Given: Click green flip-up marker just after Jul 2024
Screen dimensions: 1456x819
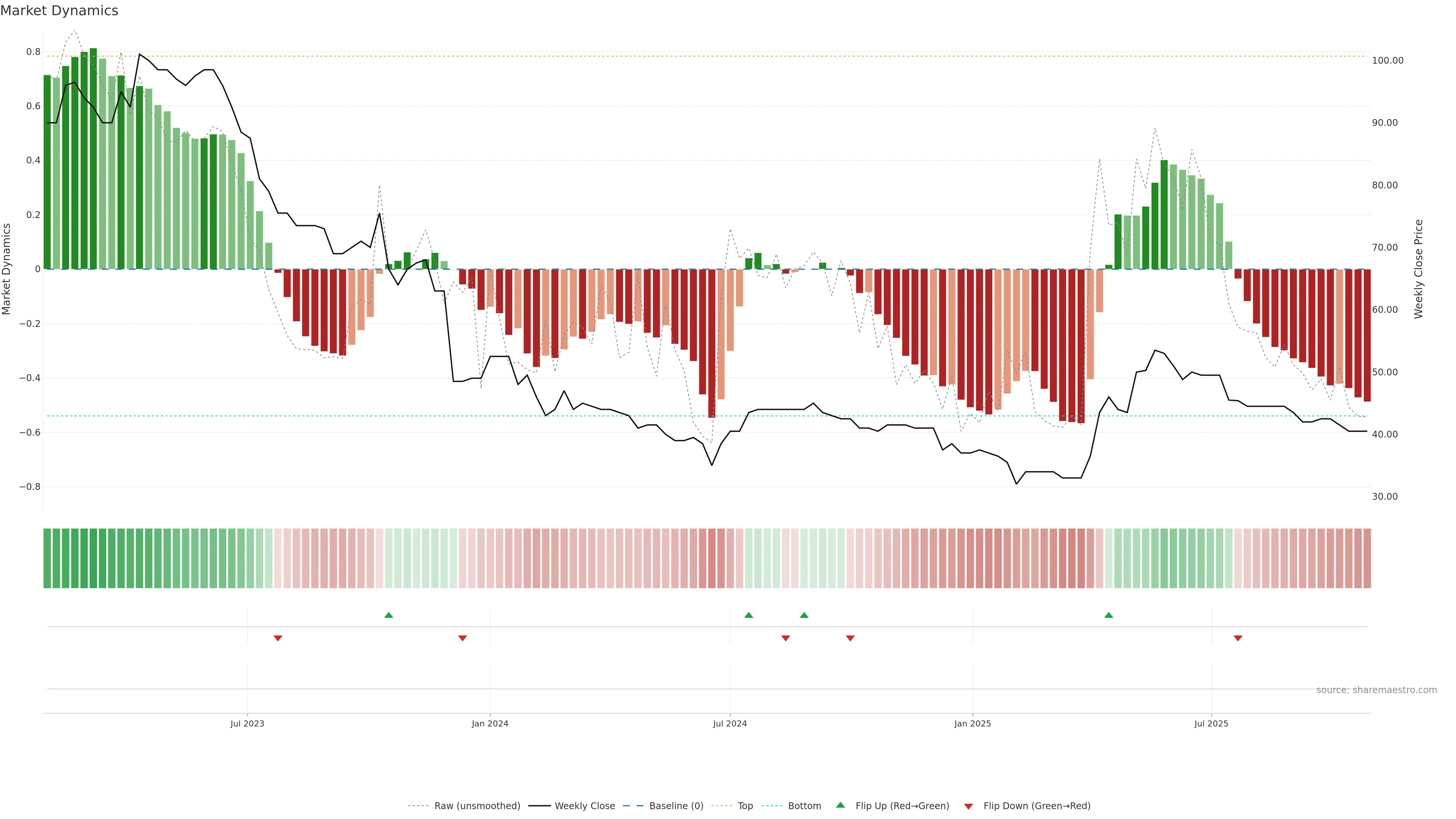Looking at the screenshot, I should point(748,615).
